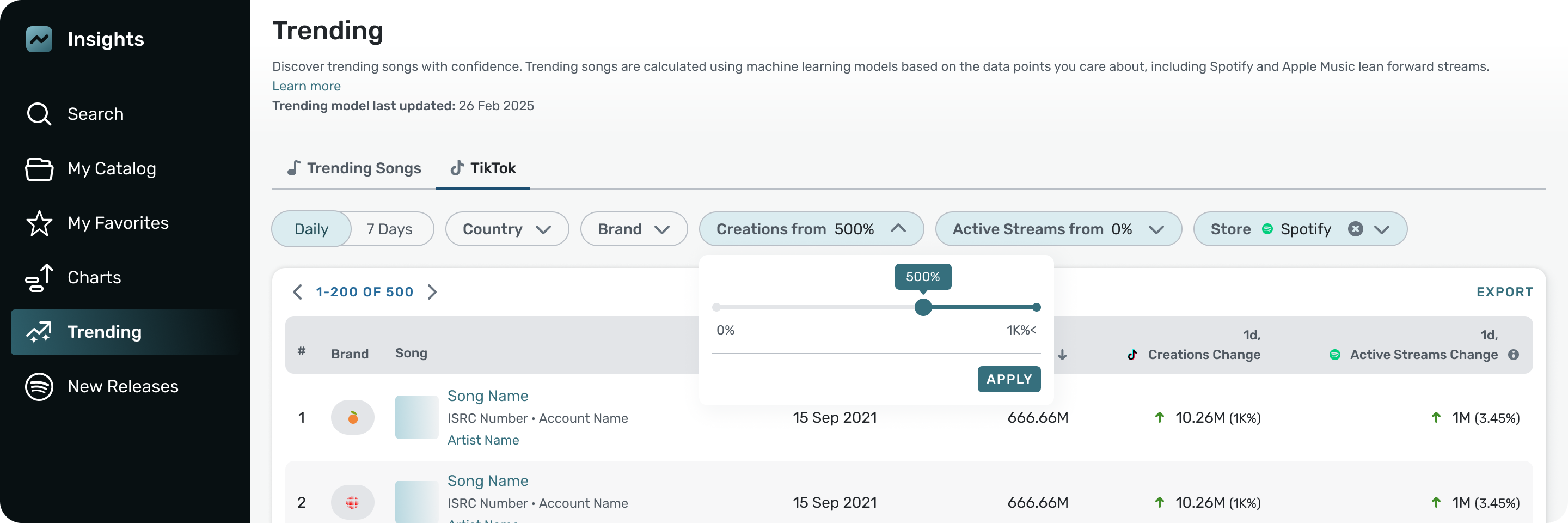Click the 500% slider handle
Screen dimensions: 1568x523
point(923,307)
